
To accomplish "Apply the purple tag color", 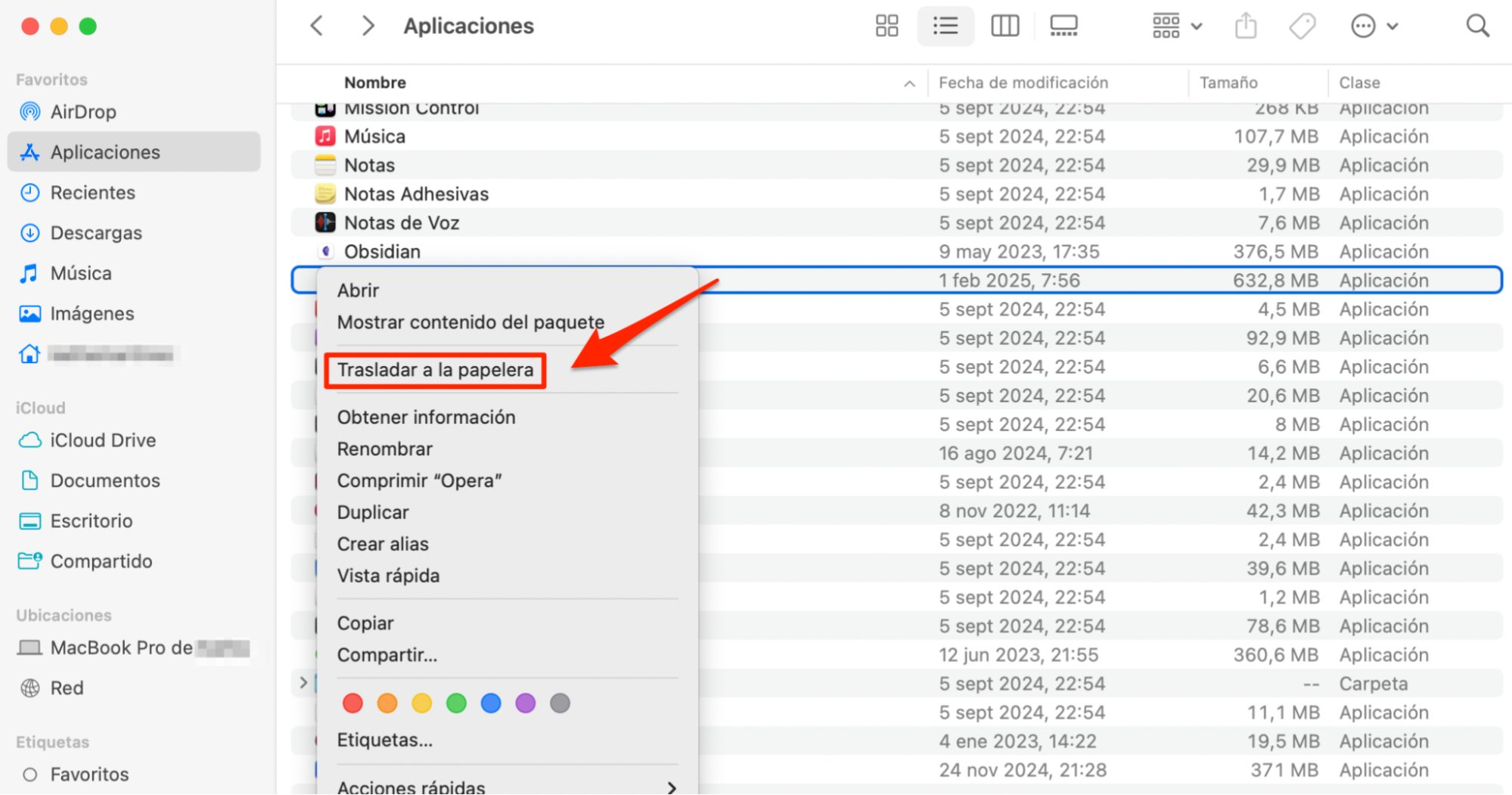I will pos(526,703).
